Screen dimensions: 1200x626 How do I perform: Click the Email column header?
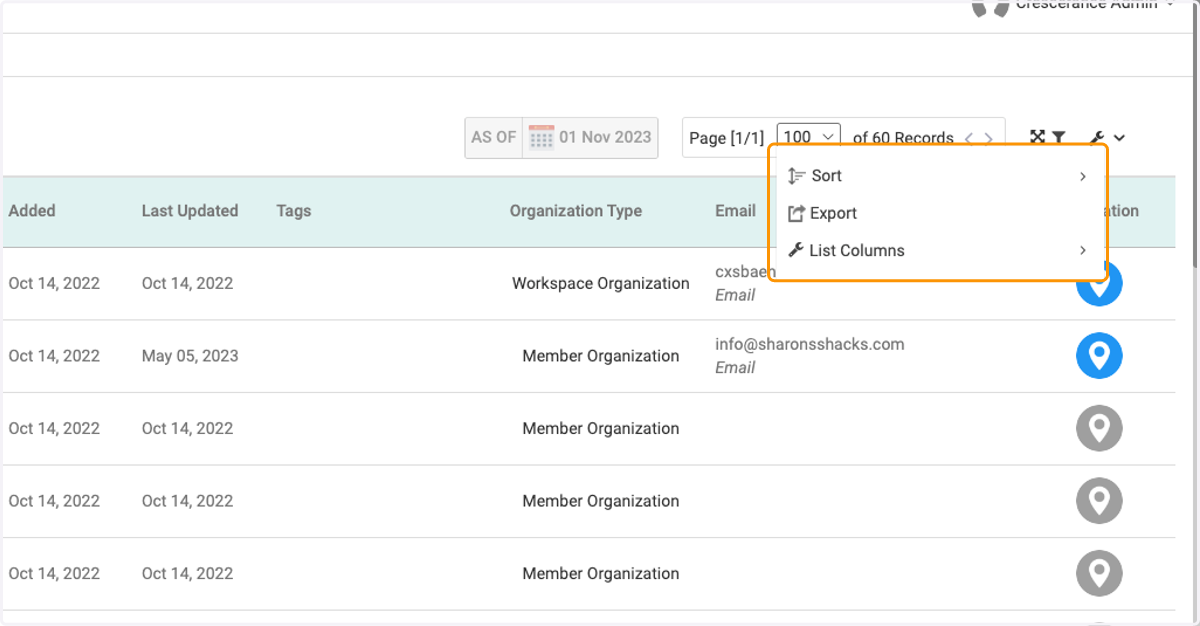click(735, 211)
